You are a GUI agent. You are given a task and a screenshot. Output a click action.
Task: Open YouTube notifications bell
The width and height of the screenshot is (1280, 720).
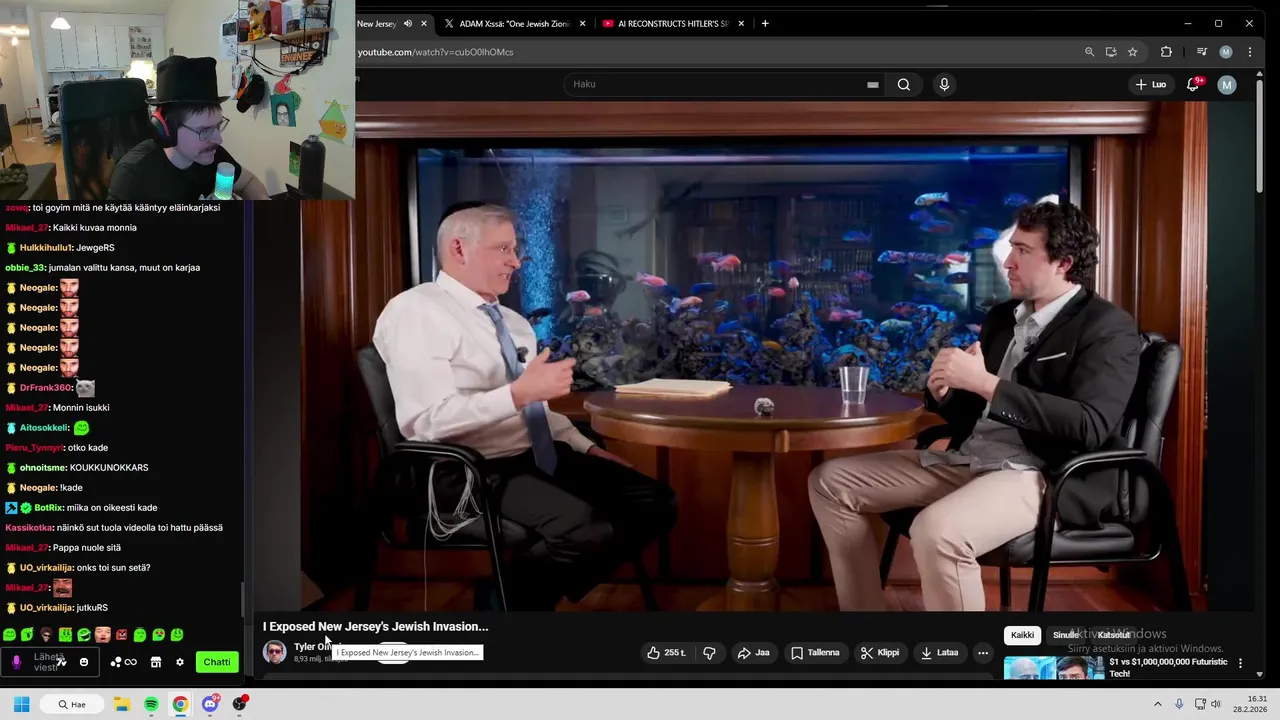[1193, 85]
